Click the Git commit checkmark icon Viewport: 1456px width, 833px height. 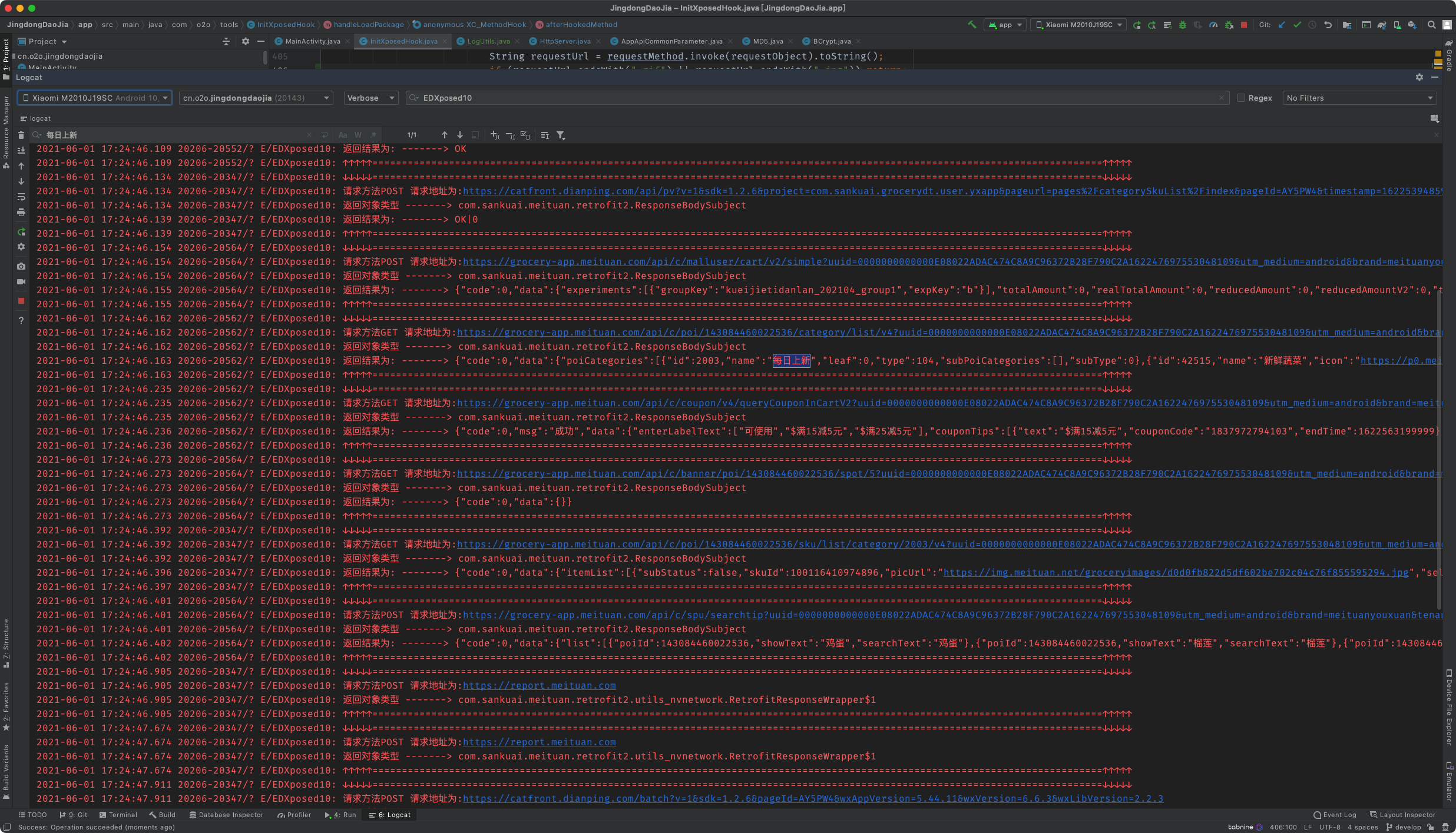(1297, 25)
